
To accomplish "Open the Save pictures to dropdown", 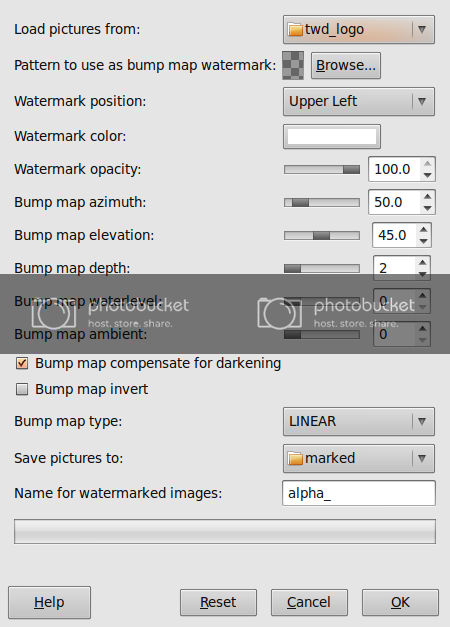I will 358,458.
